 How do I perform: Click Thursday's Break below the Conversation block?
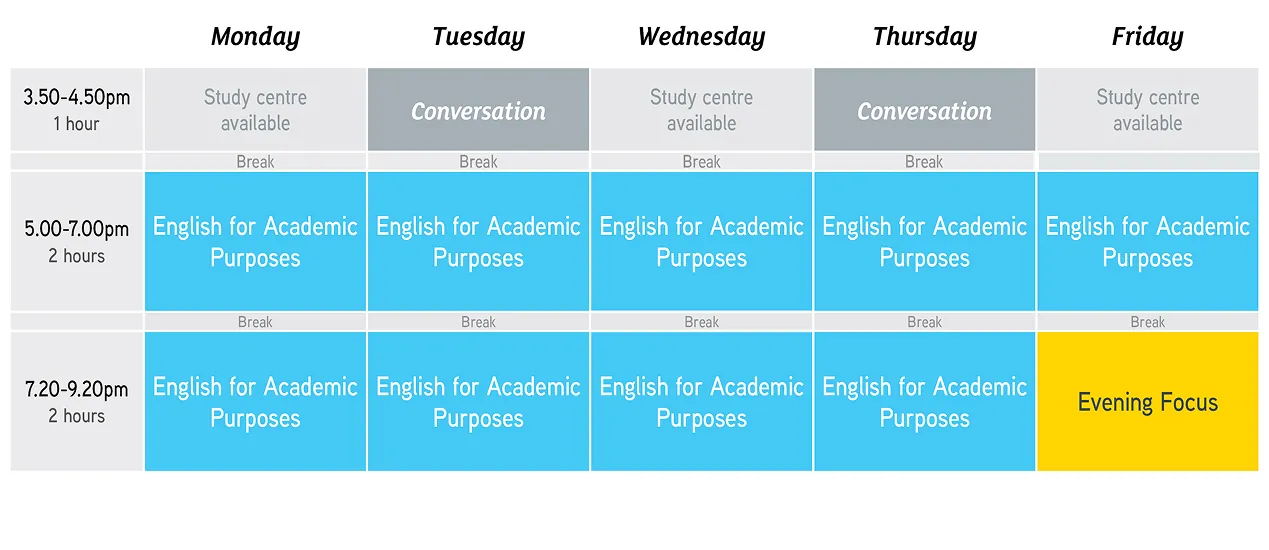pyautogui.click(x=924, y=162)
